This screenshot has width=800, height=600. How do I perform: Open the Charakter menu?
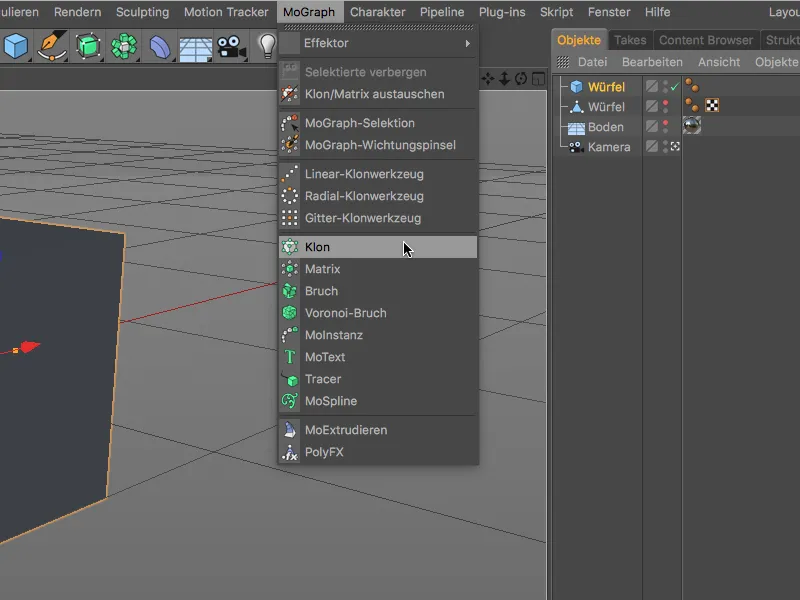tap(378, 12)
